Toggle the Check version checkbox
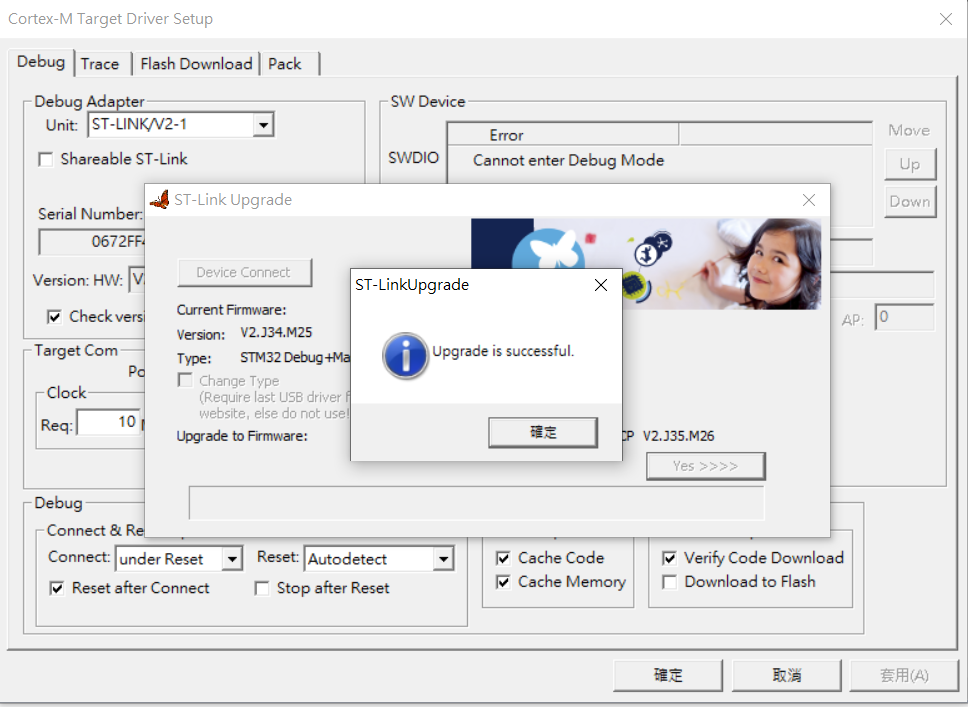Image resolution: width=968 pixels, height=707 pixels. pyautogui.click(x=54, y=317)
